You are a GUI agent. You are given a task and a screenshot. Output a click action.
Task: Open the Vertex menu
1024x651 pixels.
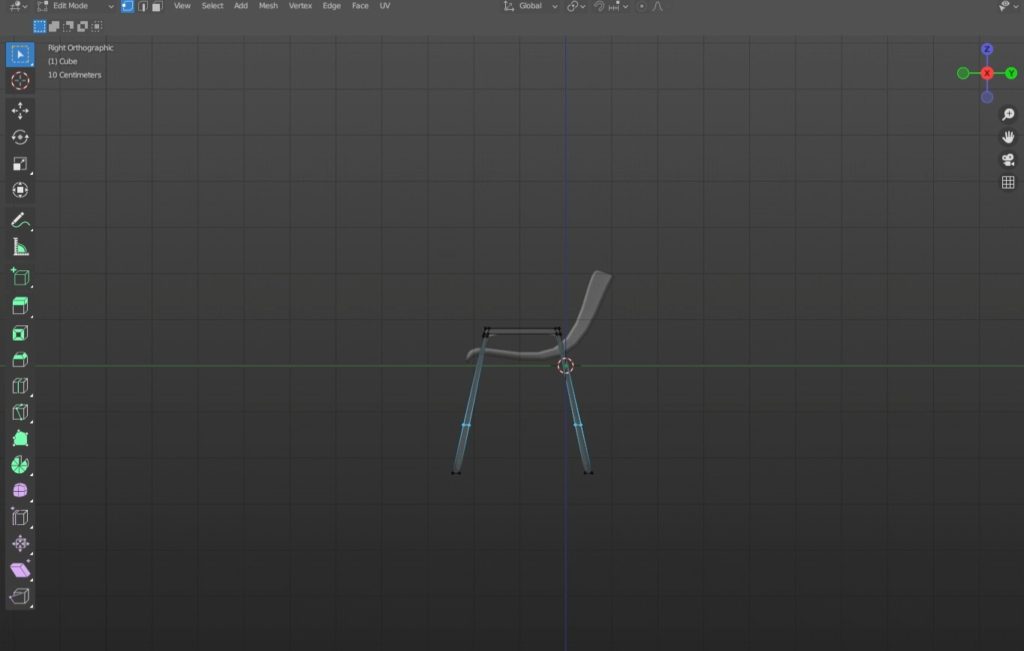pos(300,6)
